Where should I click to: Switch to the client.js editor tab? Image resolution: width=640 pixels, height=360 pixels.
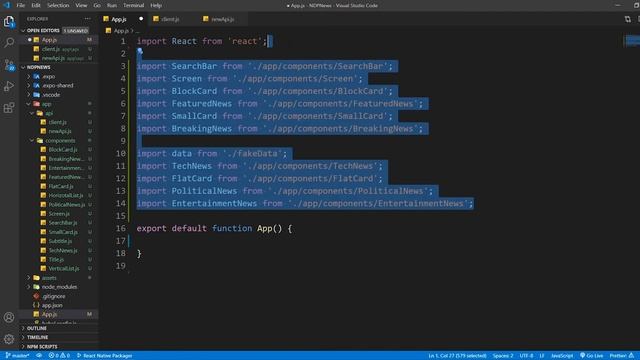point(170,19)
